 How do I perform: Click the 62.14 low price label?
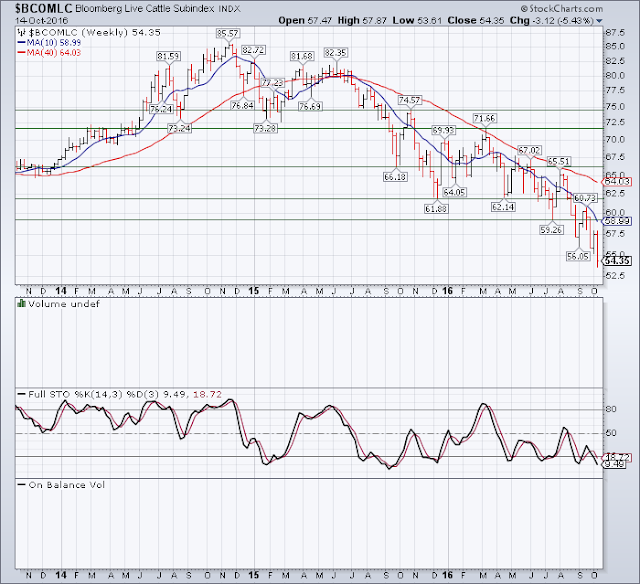[503, 207]
